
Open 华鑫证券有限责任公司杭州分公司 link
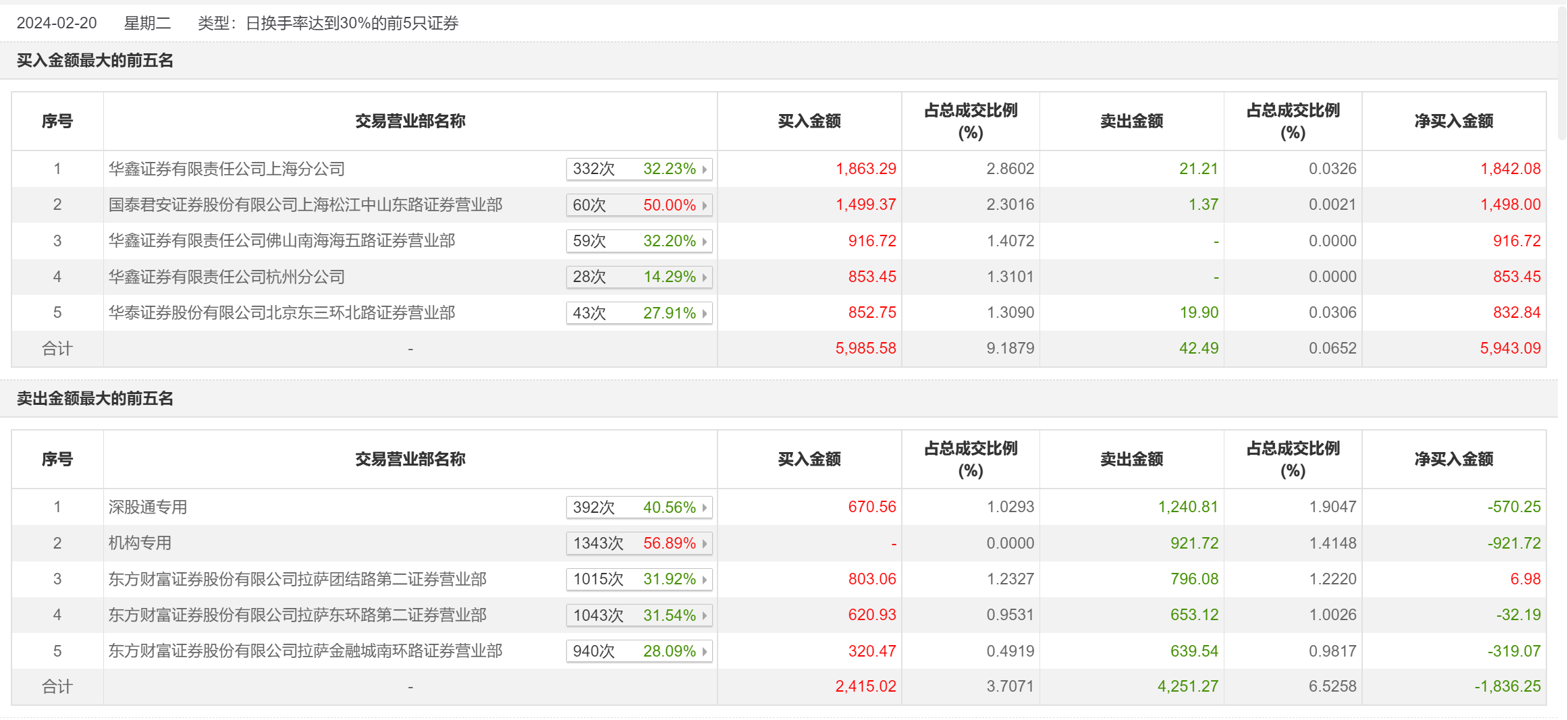click(227, 277)
